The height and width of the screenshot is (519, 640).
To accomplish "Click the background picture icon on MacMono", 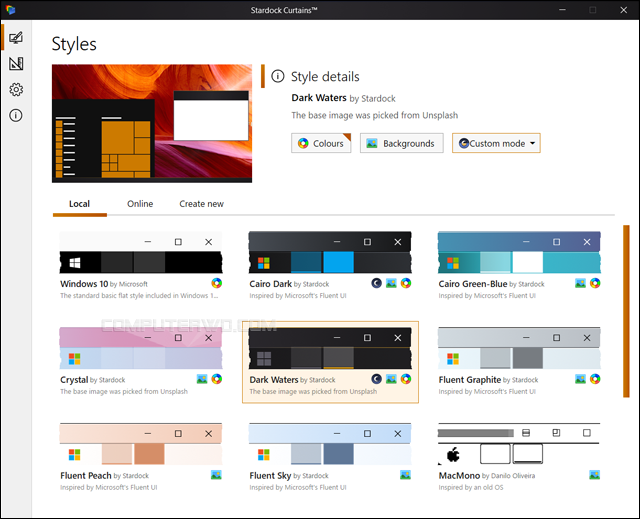I will pyautogui.click(x=595, y=475).
